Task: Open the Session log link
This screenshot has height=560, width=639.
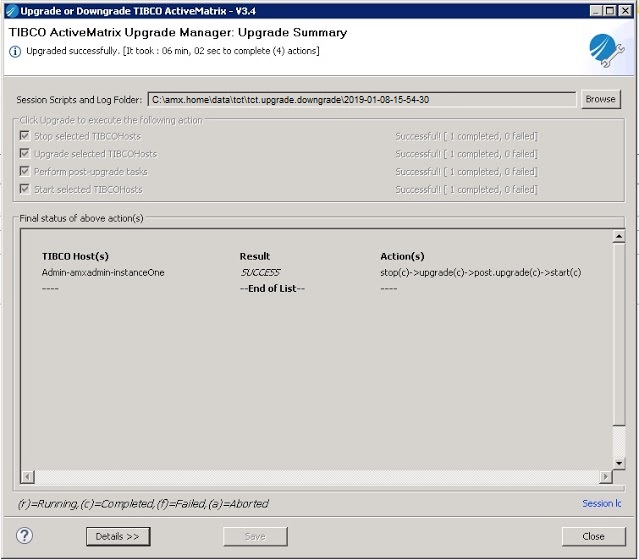Action: click(602, 504)
